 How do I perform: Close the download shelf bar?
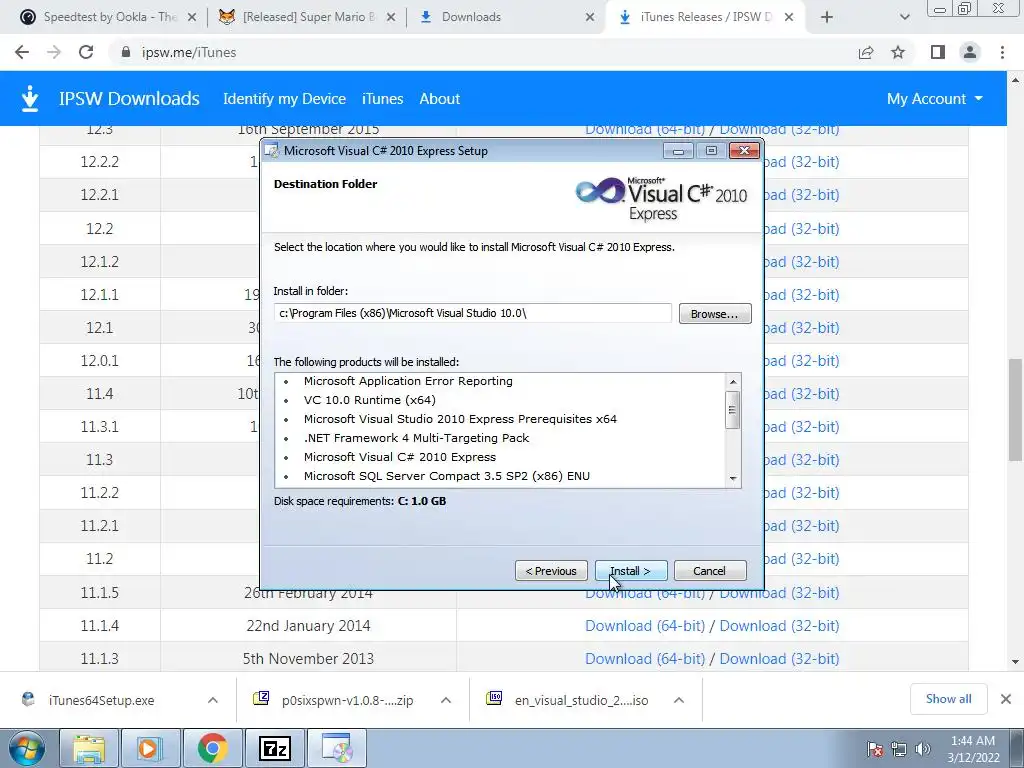tap(1006, 699)
